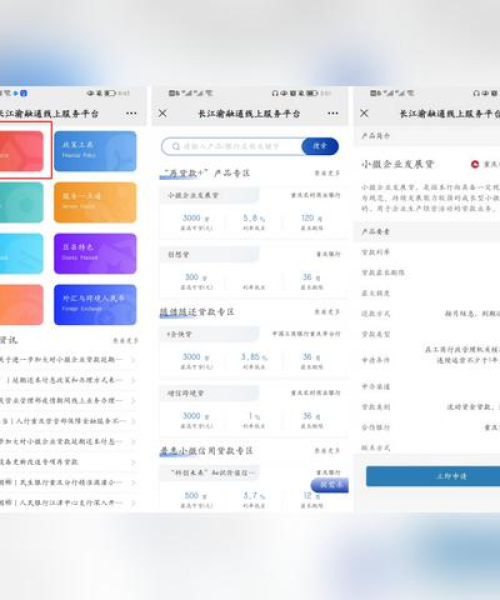Select the 普惠小微信用贷款专区 section heading
The image size is (500, 600).
pos(207,451)
